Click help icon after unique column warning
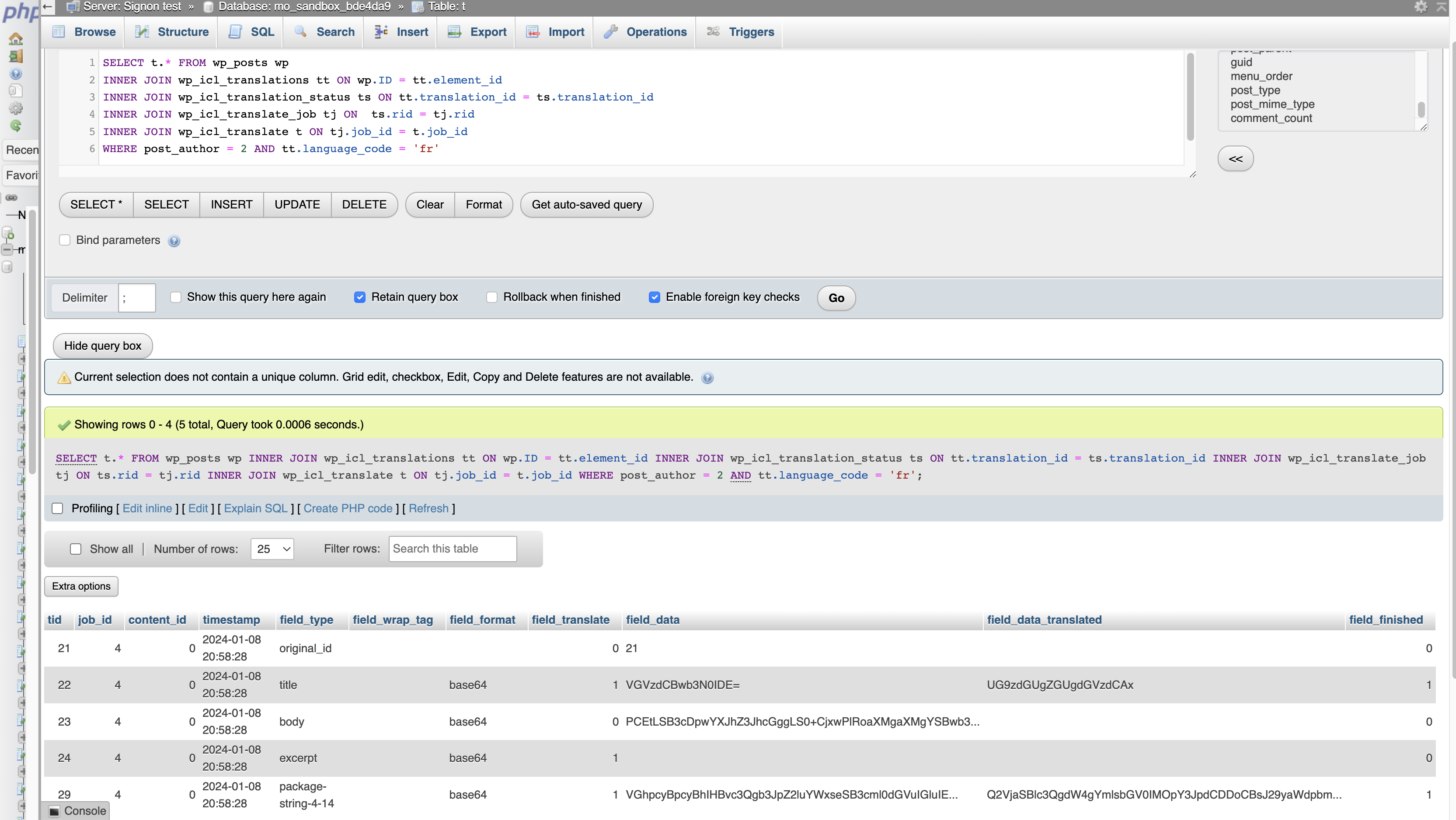This screenshot has height=820, width=1456. click(707, 378)
